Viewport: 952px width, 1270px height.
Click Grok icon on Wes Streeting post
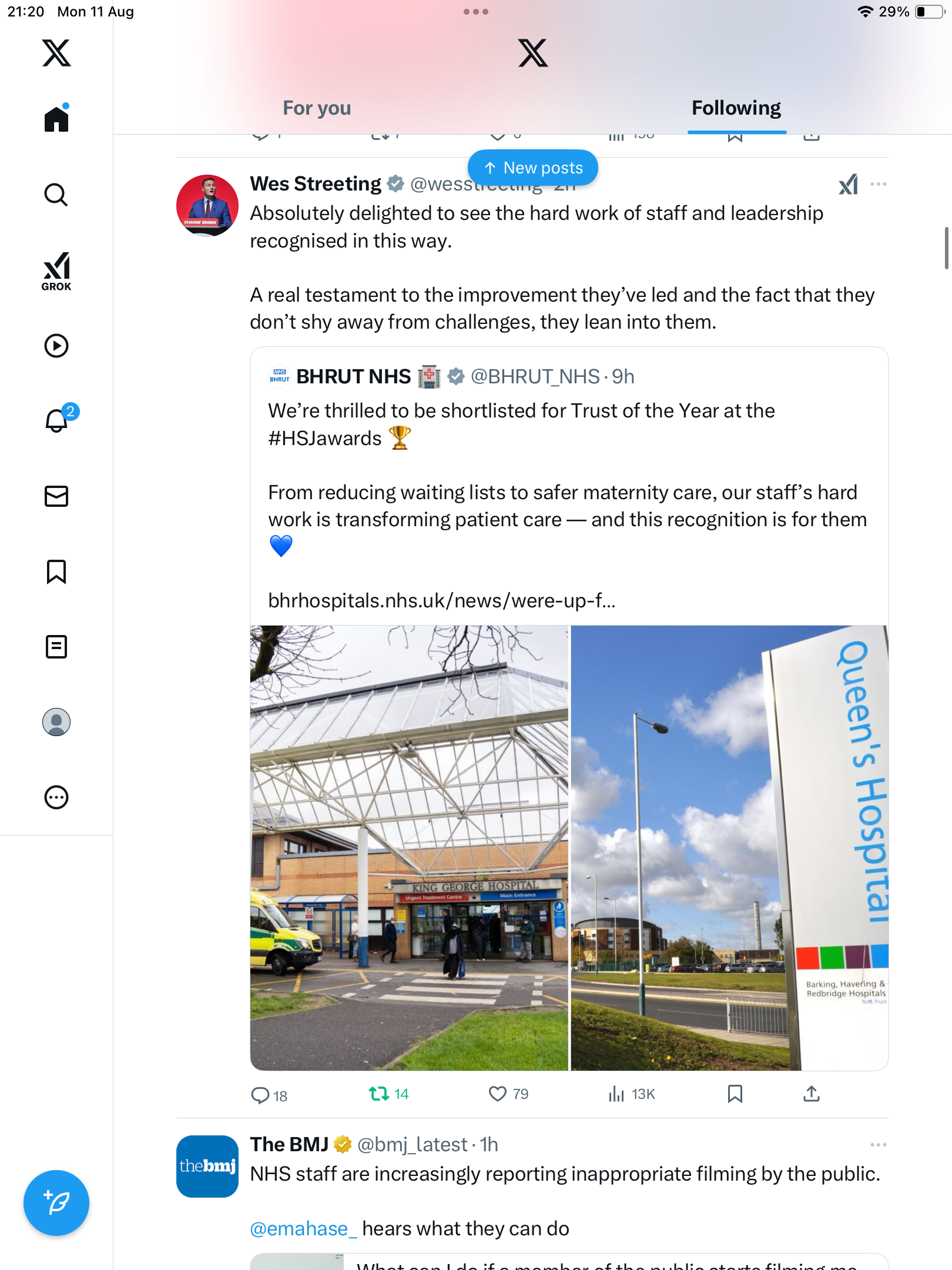coord(848,185)
